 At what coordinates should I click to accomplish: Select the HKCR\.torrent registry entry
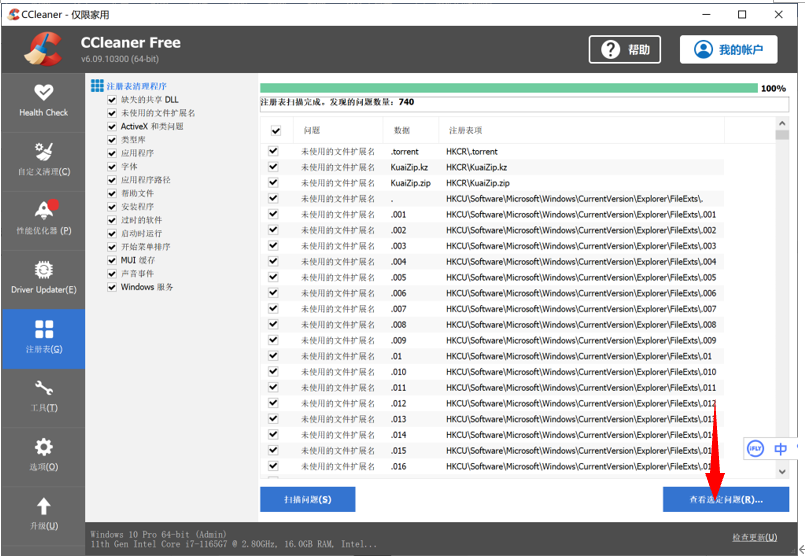[472, 151]
